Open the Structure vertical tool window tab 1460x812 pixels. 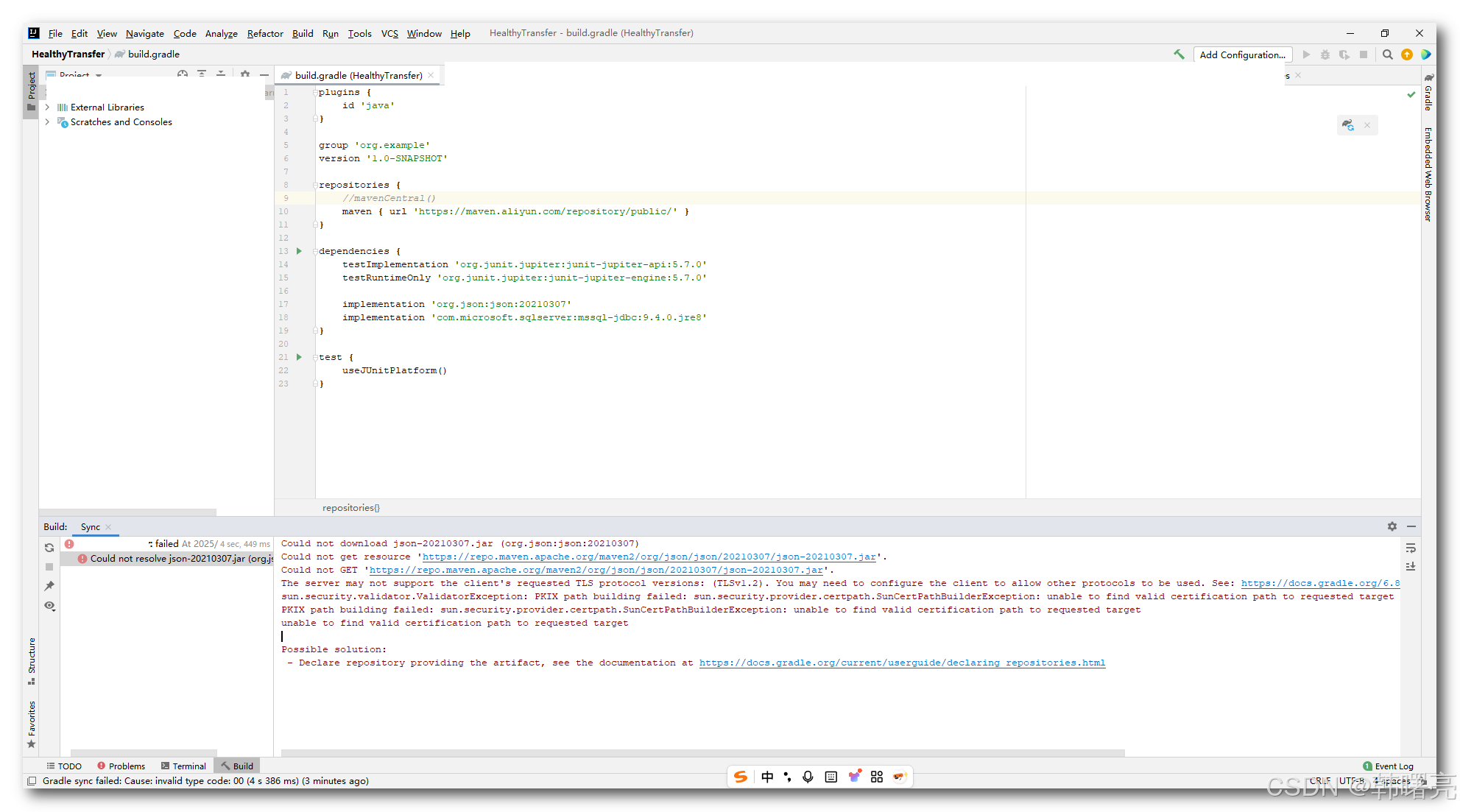pos(32,660)
